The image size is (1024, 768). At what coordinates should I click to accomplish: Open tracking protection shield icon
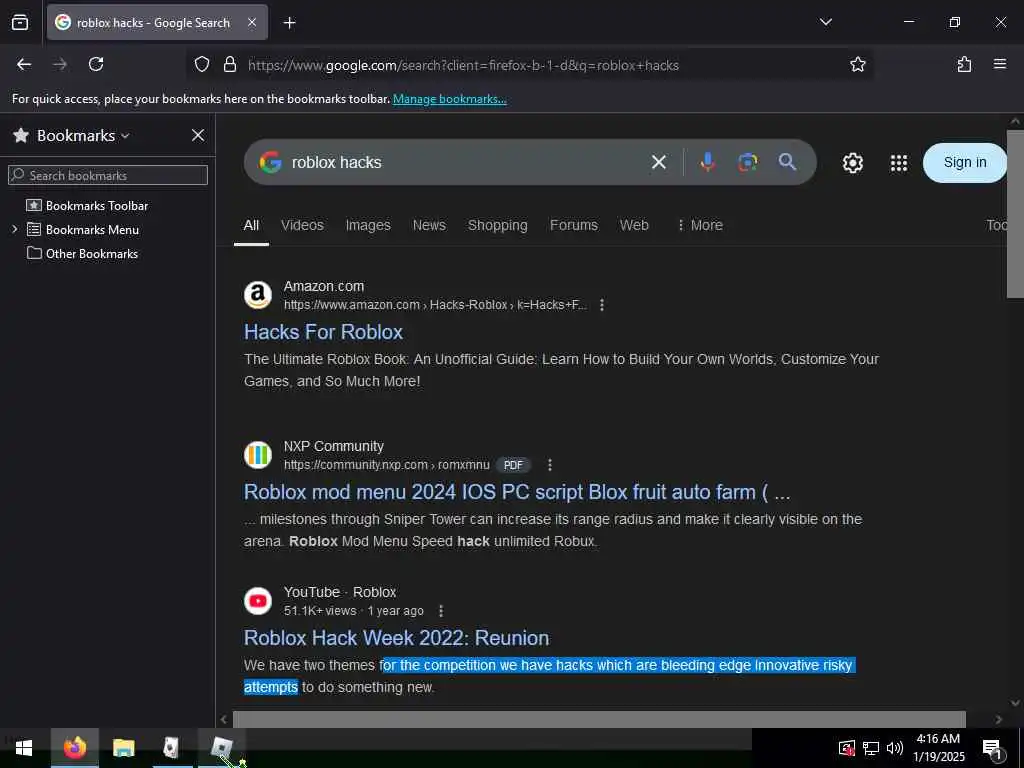point(202,64)
